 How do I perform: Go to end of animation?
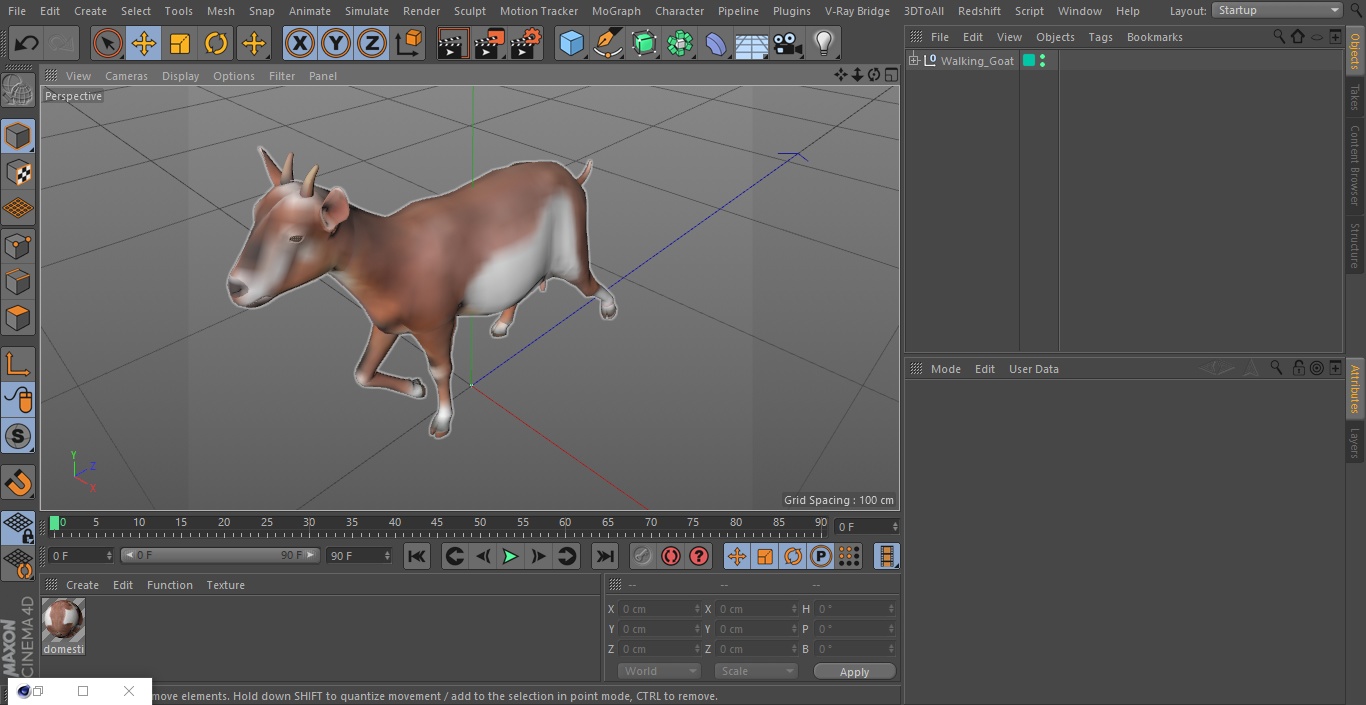coord(605,556)
